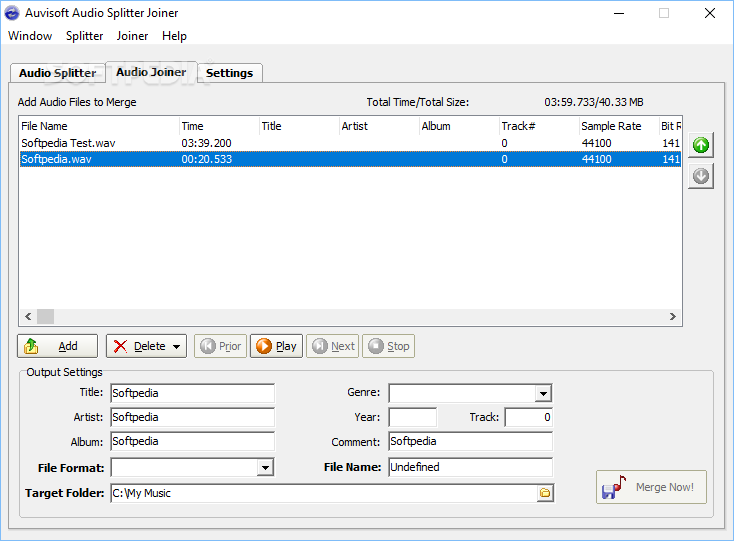This screenshot has width=734, height=541.
Task: Click the File Name column header
Action: pyautogui.click(x=99, y=126)
